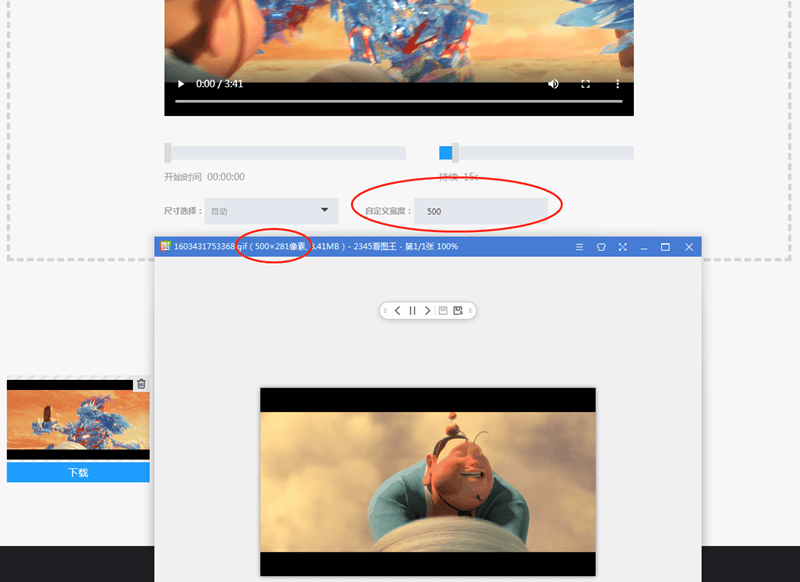The height and width of the screenshot is (582, 800).
Task: Pause the GIF animation playback
Action: [x=412, y=311]
